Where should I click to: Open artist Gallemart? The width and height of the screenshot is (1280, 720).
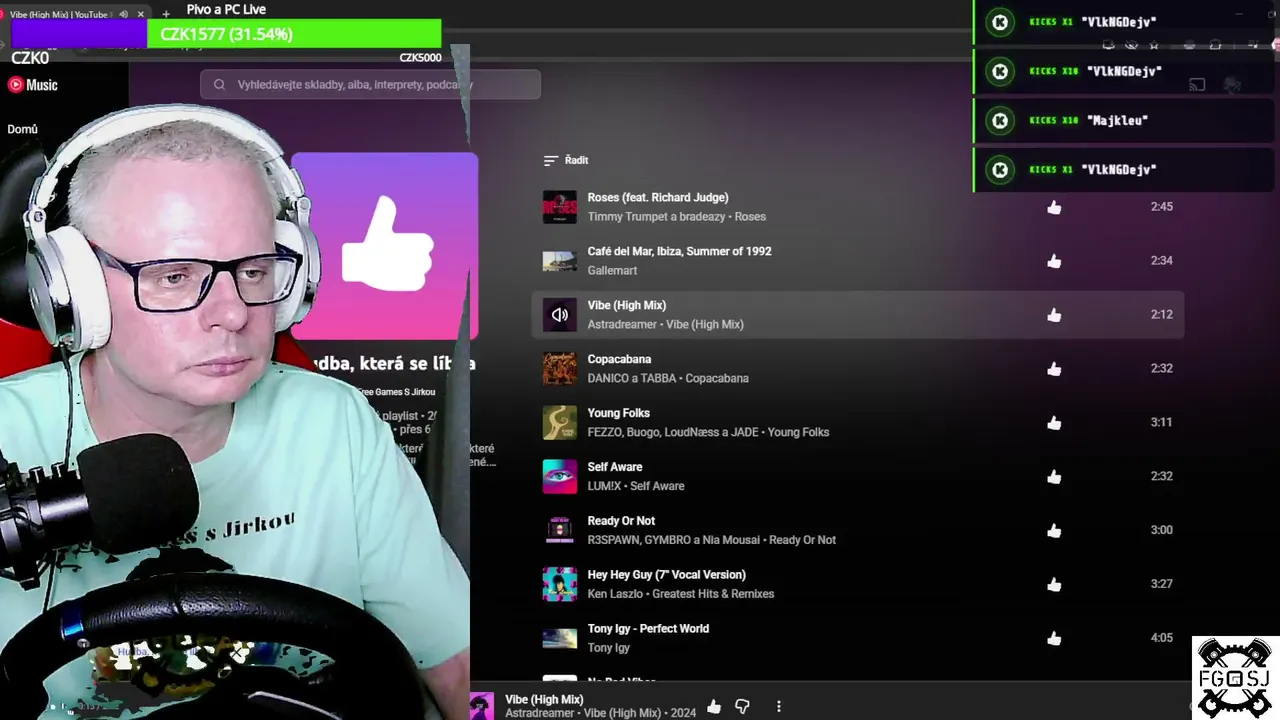612,271
